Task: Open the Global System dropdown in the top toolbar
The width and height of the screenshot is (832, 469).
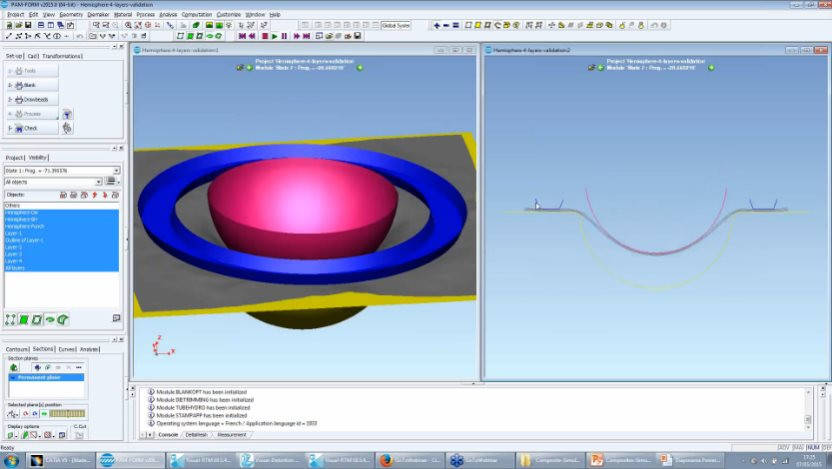Action: click(396, 25)
